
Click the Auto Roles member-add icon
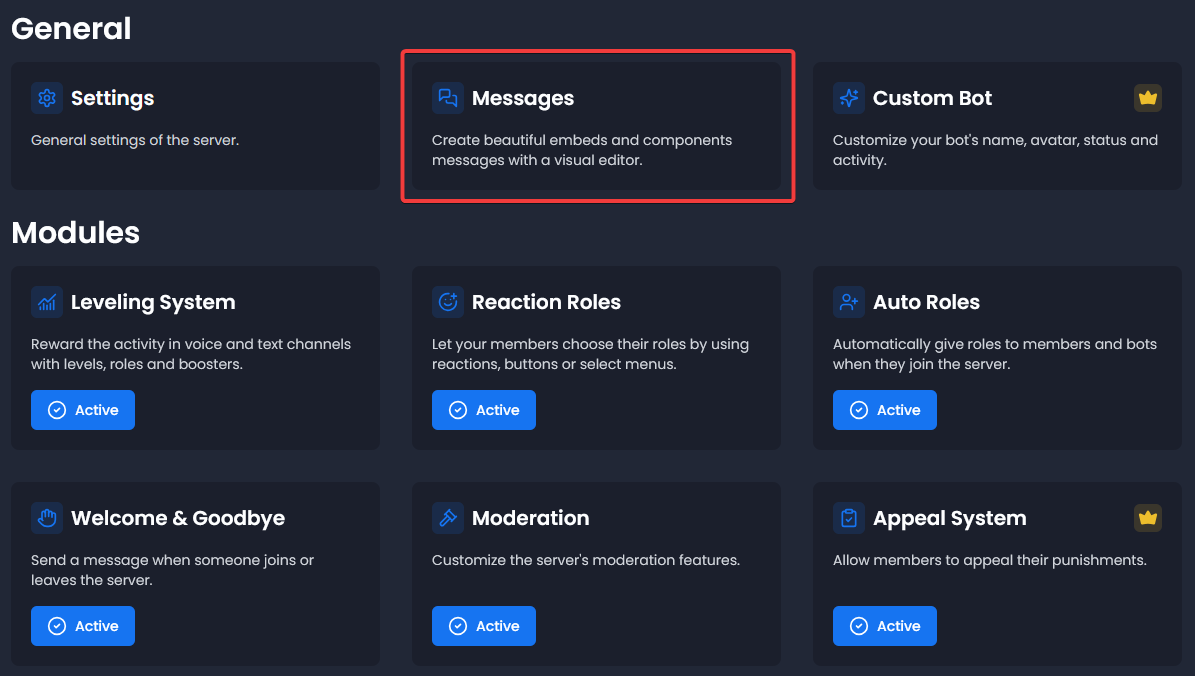coord(849,302)
